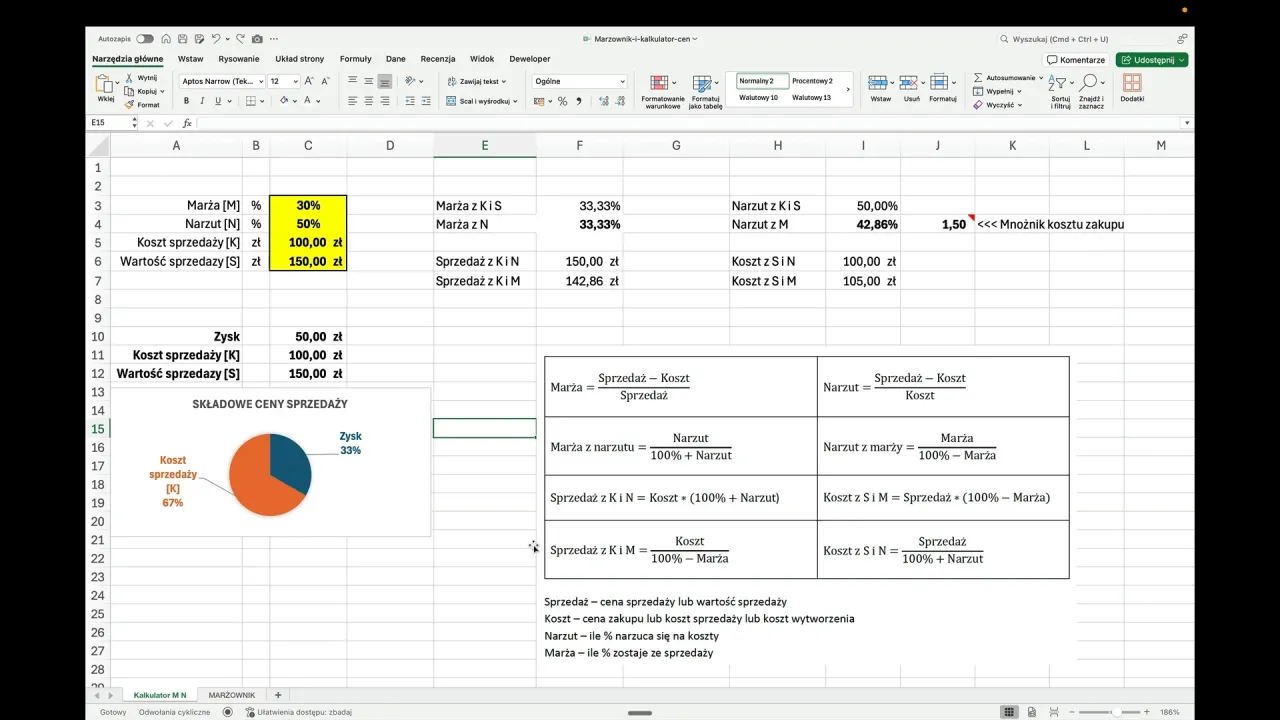Click the Sortuj i filtruj icon
1280x720 pixels.
click(1060, 83)
